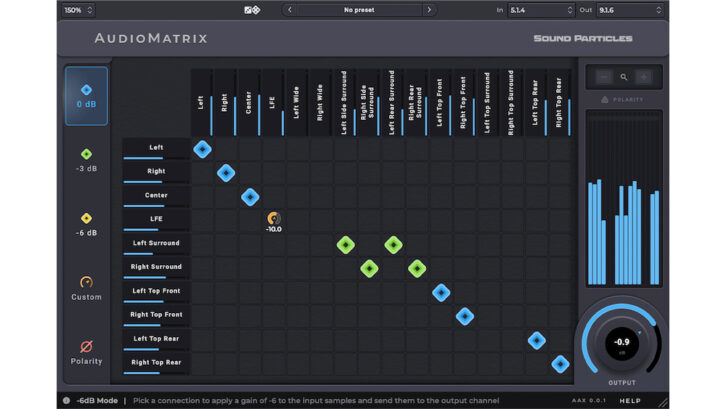Select the 0 dB gain mode
Screen dimensions: 726x409
point(86,96)
